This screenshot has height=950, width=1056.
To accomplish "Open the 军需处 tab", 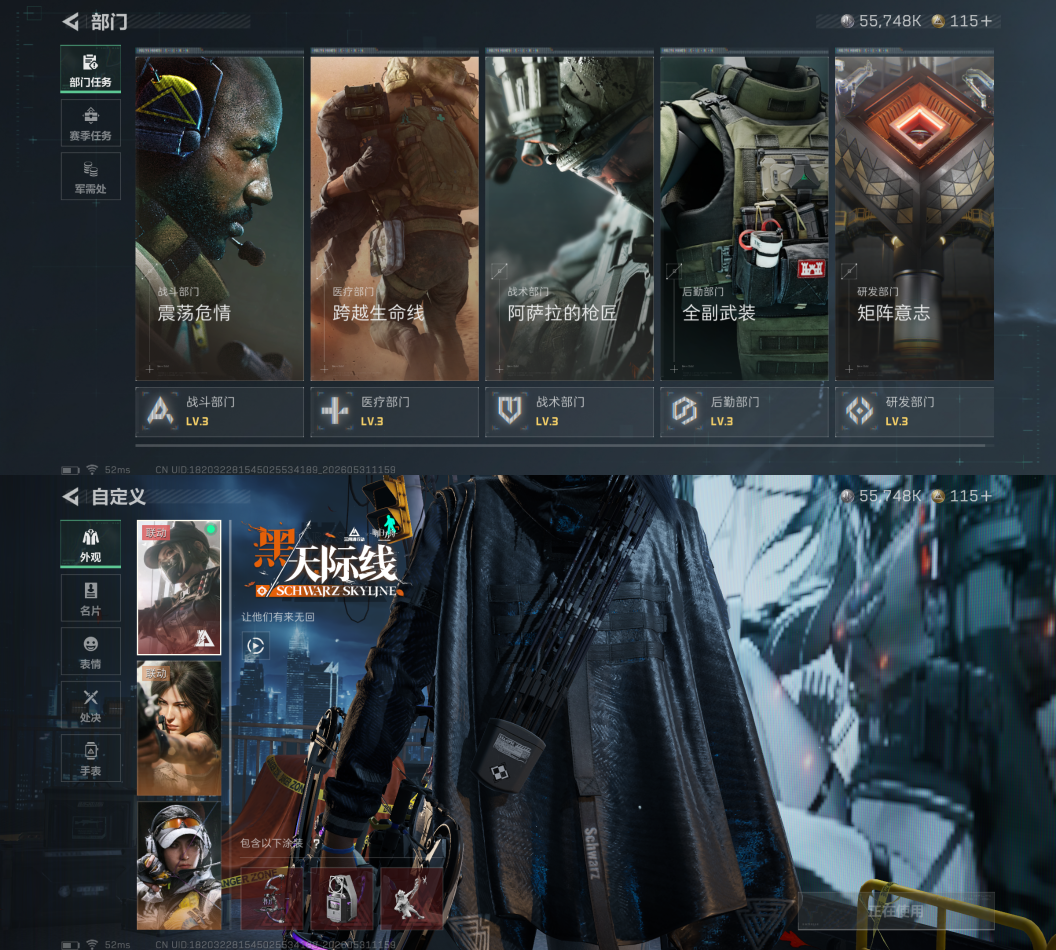I will [x=90, y=176].
